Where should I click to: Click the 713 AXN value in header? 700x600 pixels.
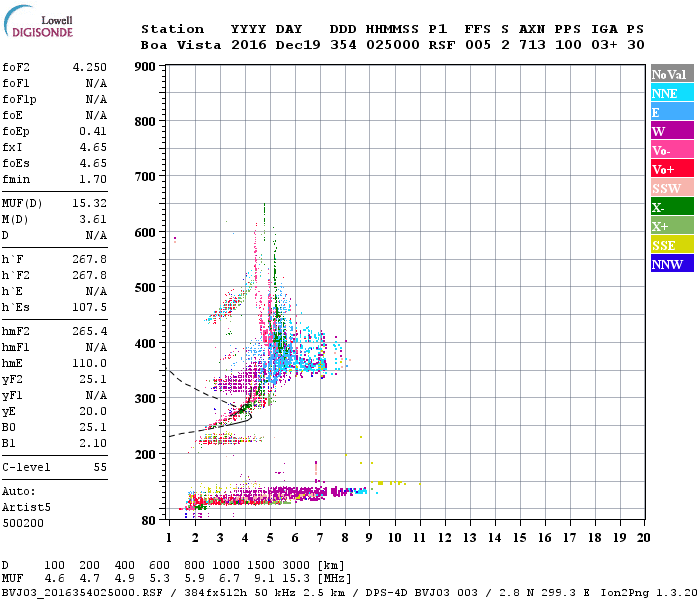click(532, 45)
